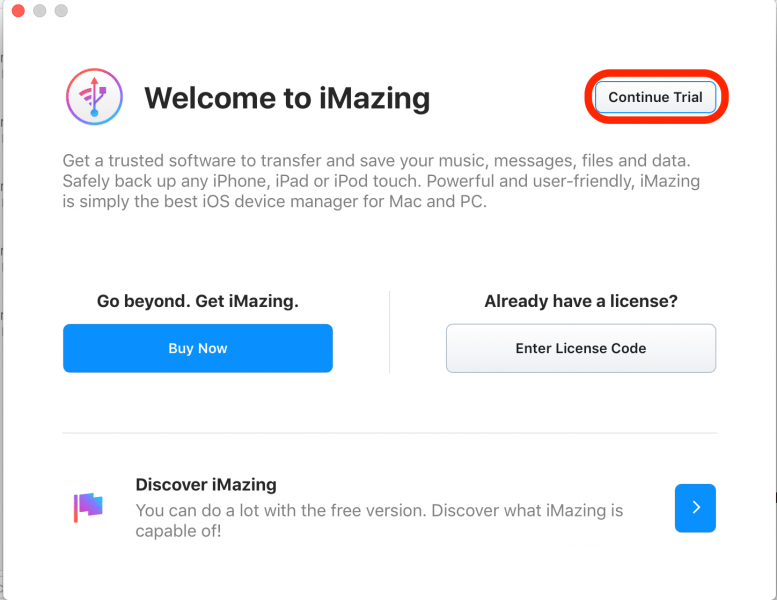Image resolution: width=777 pixels, height=600 pixels.
Task: Open Discover iMazing with the blue arrow
Action: pos(695,507)
